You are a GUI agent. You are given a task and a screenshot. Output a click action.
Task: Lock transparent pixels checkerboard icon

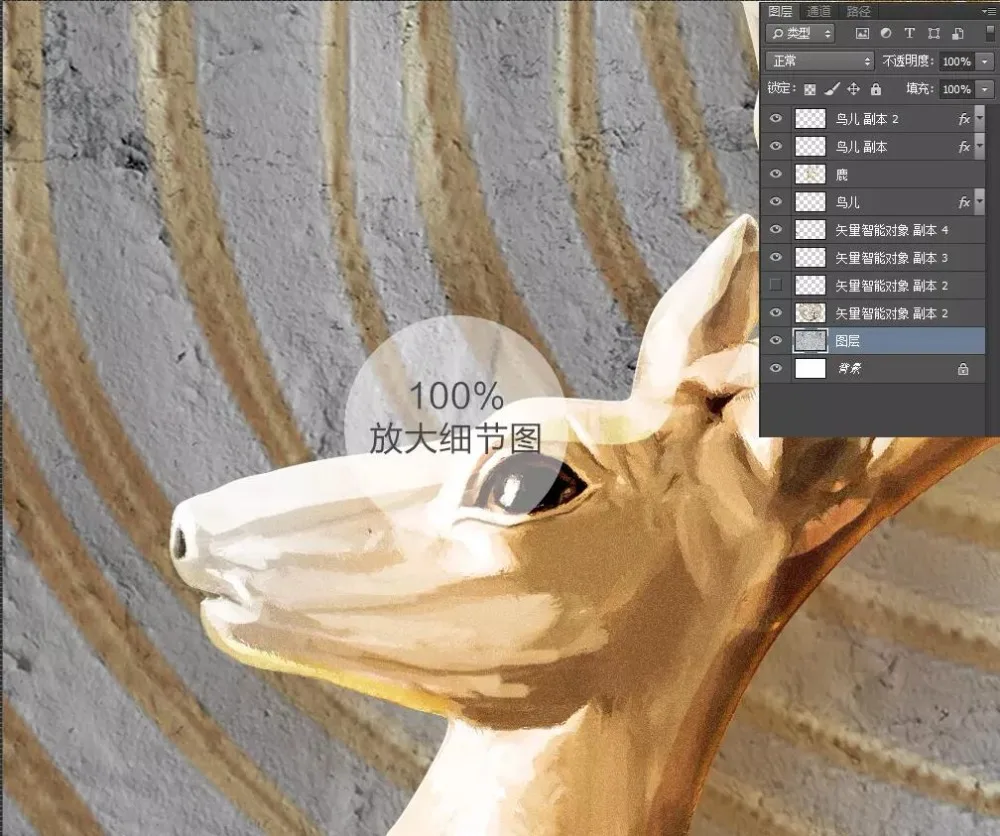pyautogui.click(x=809, y=89)
